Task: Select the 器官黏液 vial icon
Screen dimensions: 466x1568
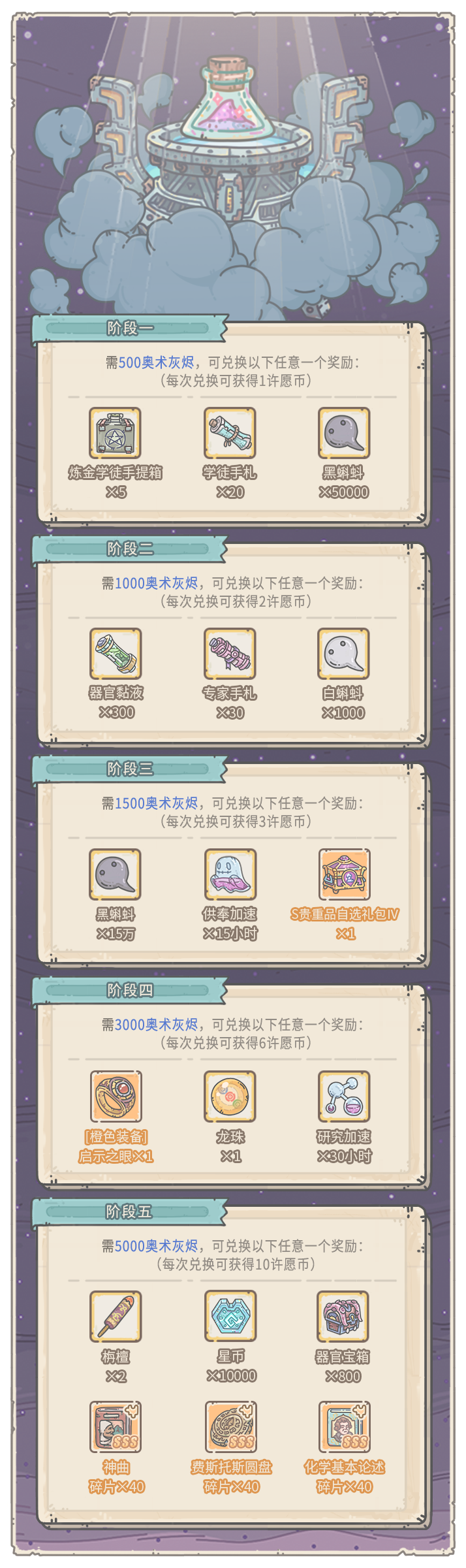Action: [116, 654]
